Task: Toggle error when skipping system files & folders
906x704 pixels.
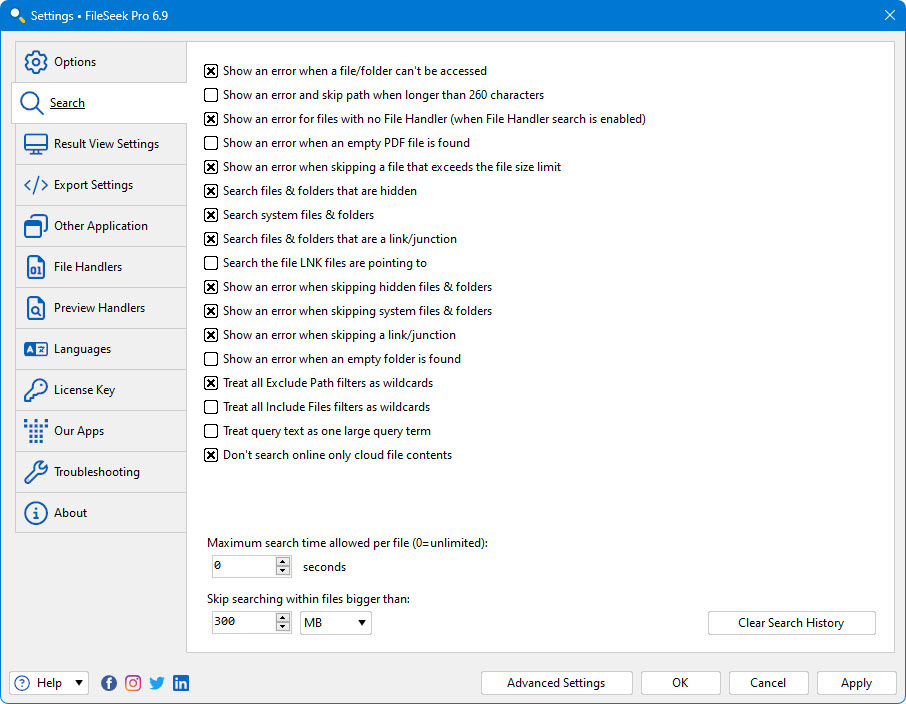Action: point(211,311)
